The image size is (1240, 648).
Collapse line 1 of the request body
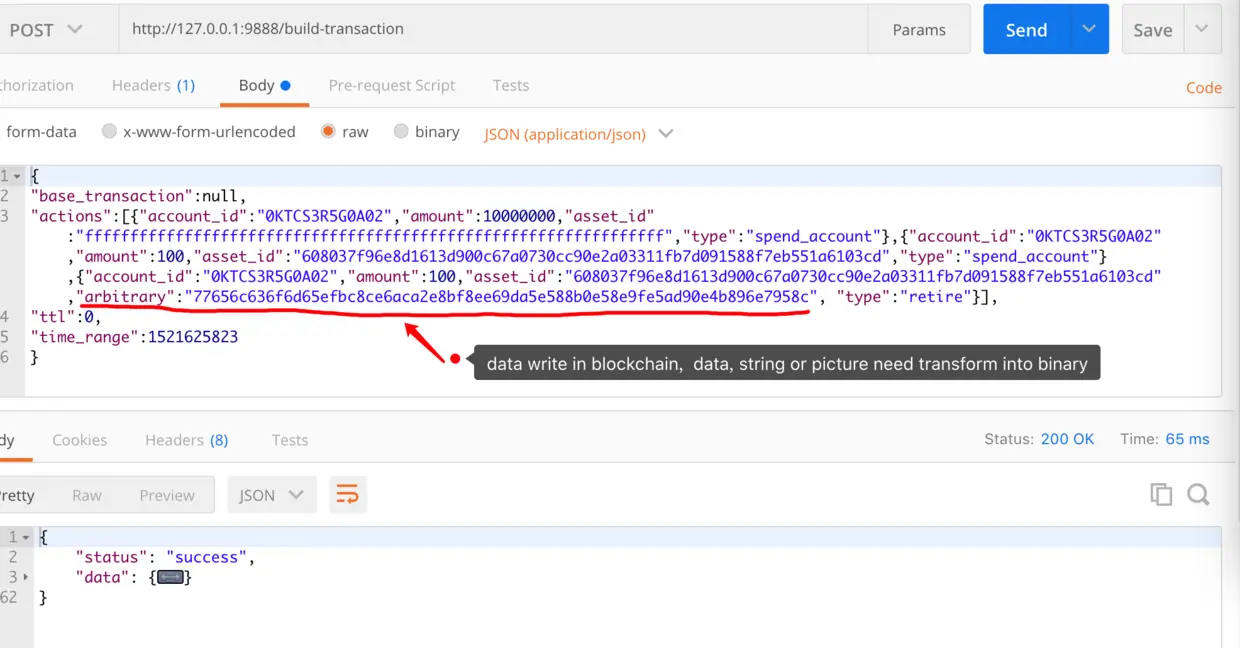click(16, 176)
